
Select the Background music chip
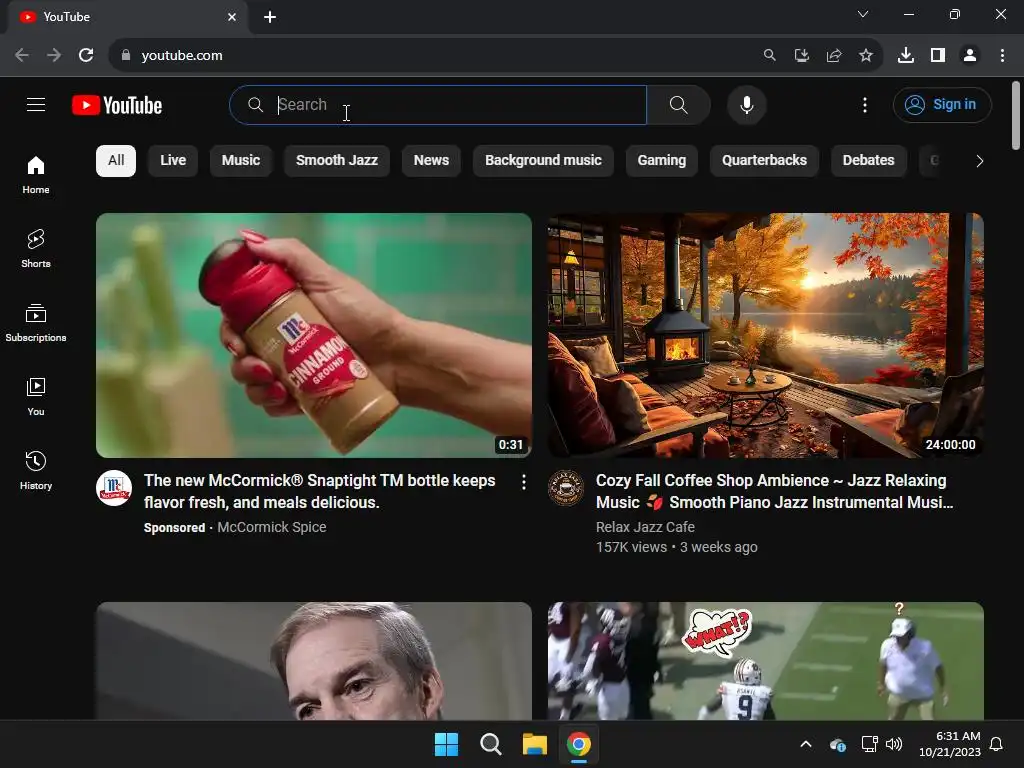click(543, 161)
